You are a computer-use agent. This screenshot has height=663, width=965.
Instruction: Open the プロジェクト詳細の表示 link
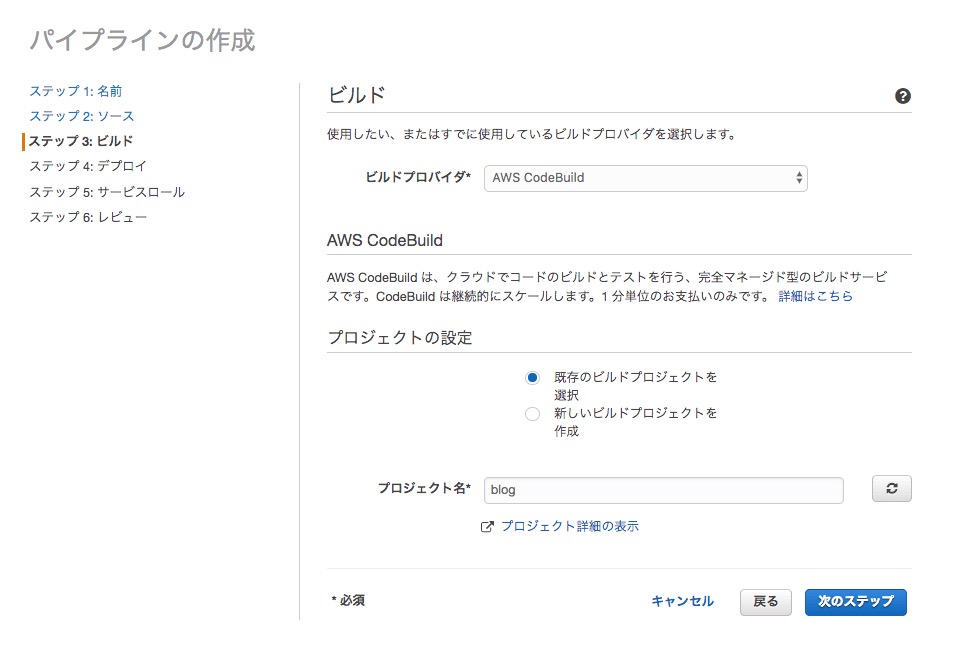570,526
